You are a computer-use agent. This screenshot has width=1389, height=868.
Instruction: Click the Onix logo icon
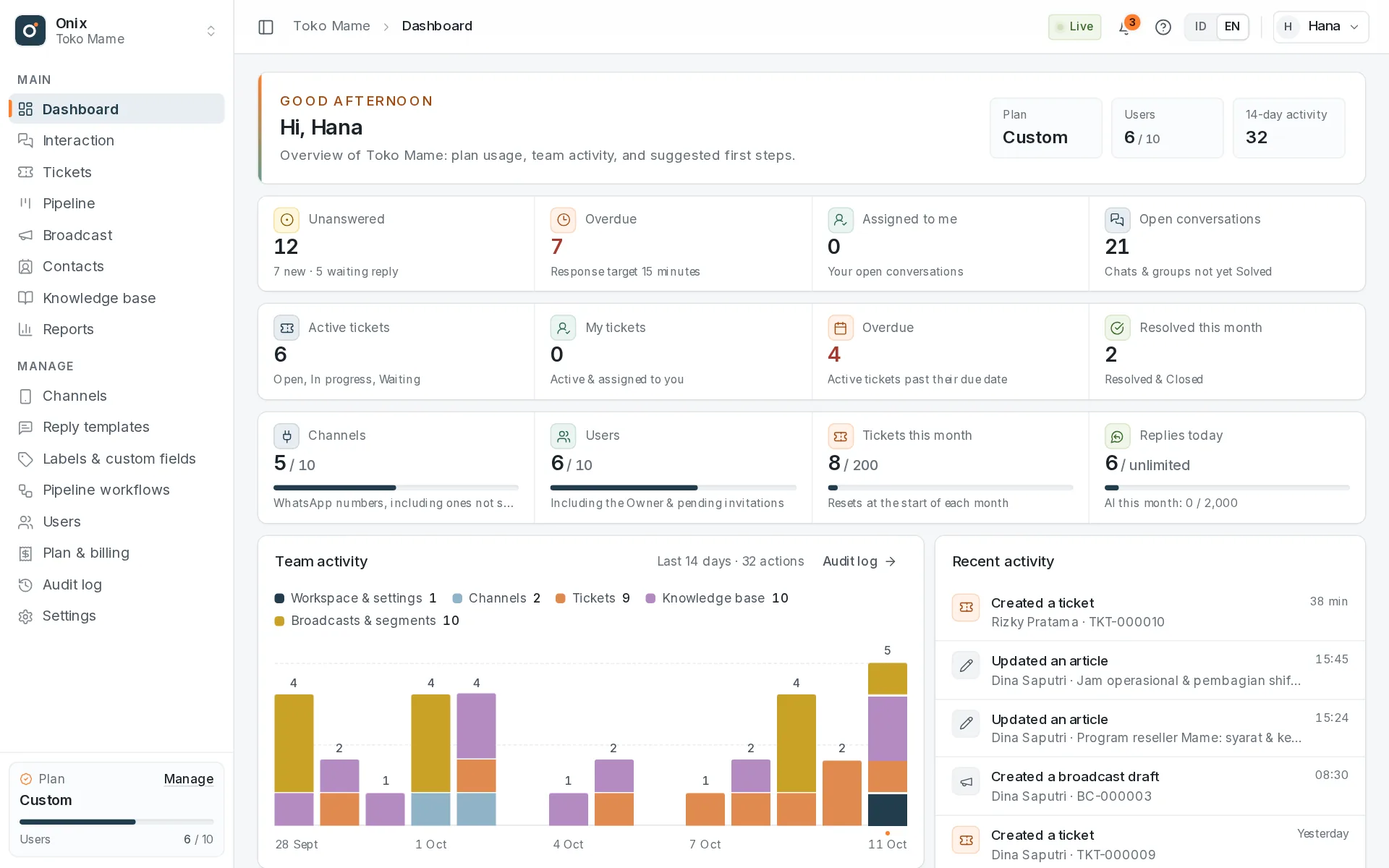click(x=30, y=30)
